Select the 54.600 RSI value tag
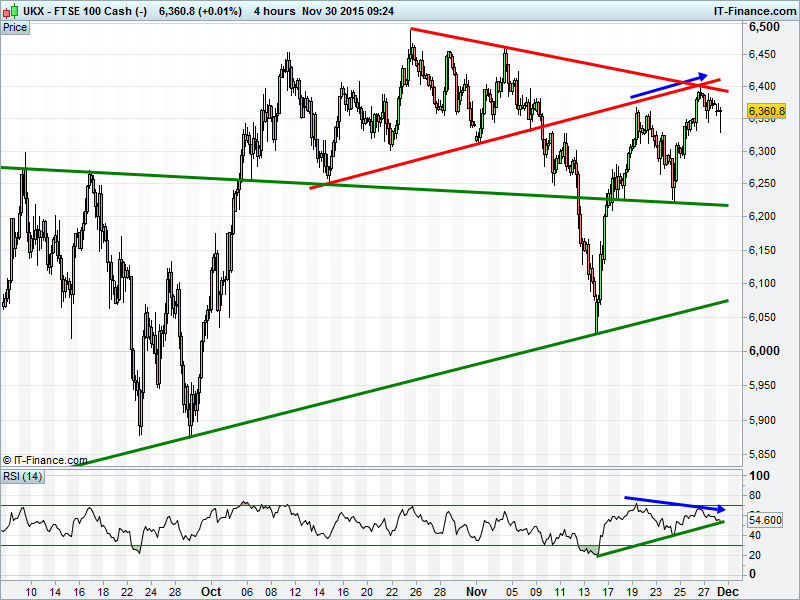 click(765, 520)
